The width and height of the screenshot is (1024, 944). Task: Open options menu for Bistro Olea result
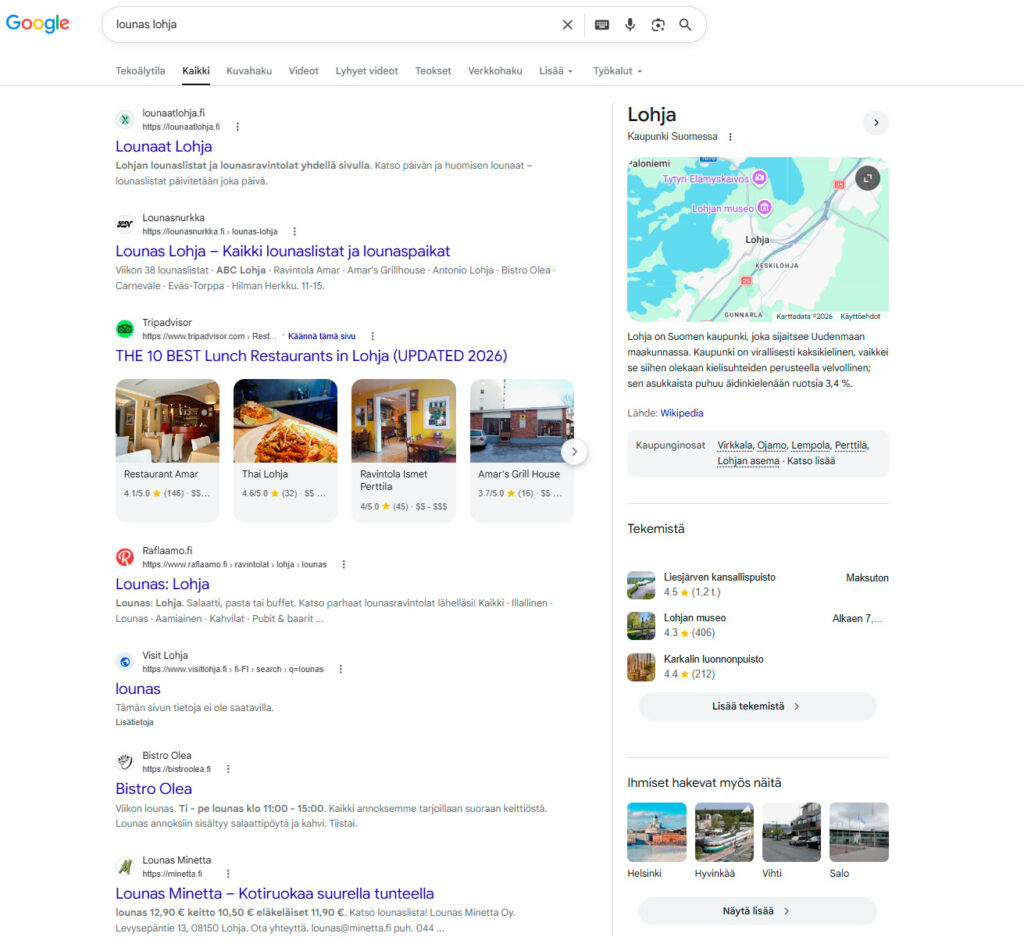click(x=228, y=769)
